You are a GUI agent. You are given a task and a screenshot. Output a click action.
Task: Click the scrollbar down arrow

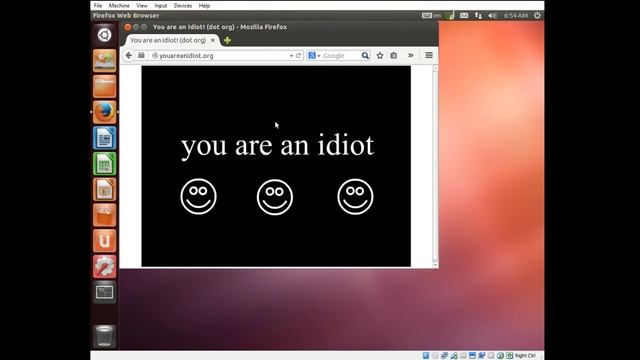pyautogui.click(x=435, y=265)
